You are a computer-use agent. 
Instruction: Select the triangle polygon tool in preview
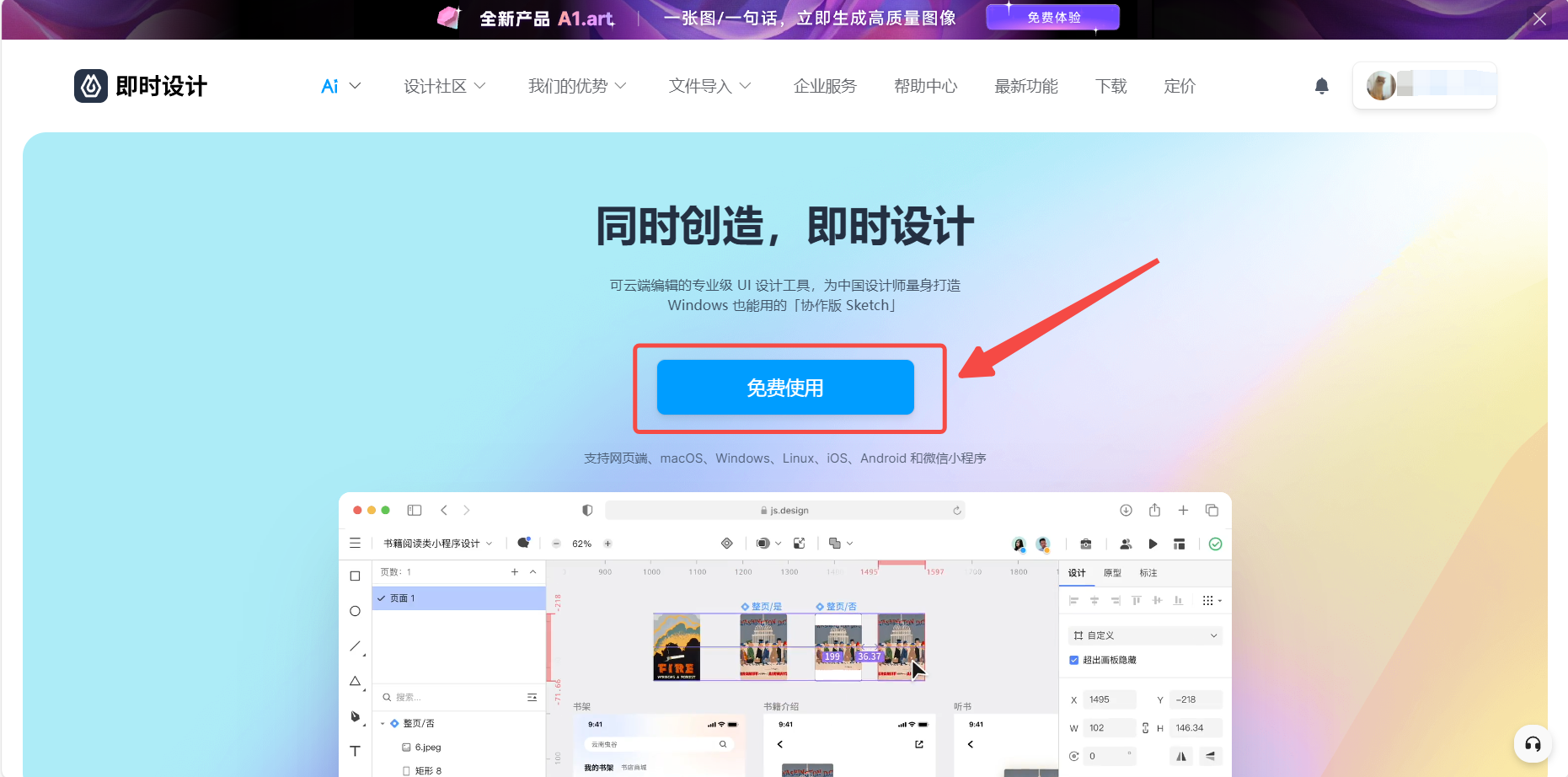click(356, 681)
